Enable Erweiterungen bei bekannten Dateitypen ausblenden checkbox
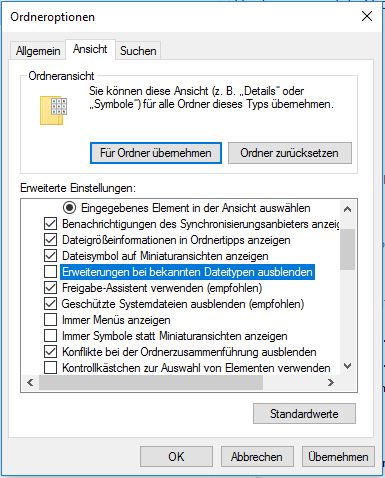 tap(50, 272)
